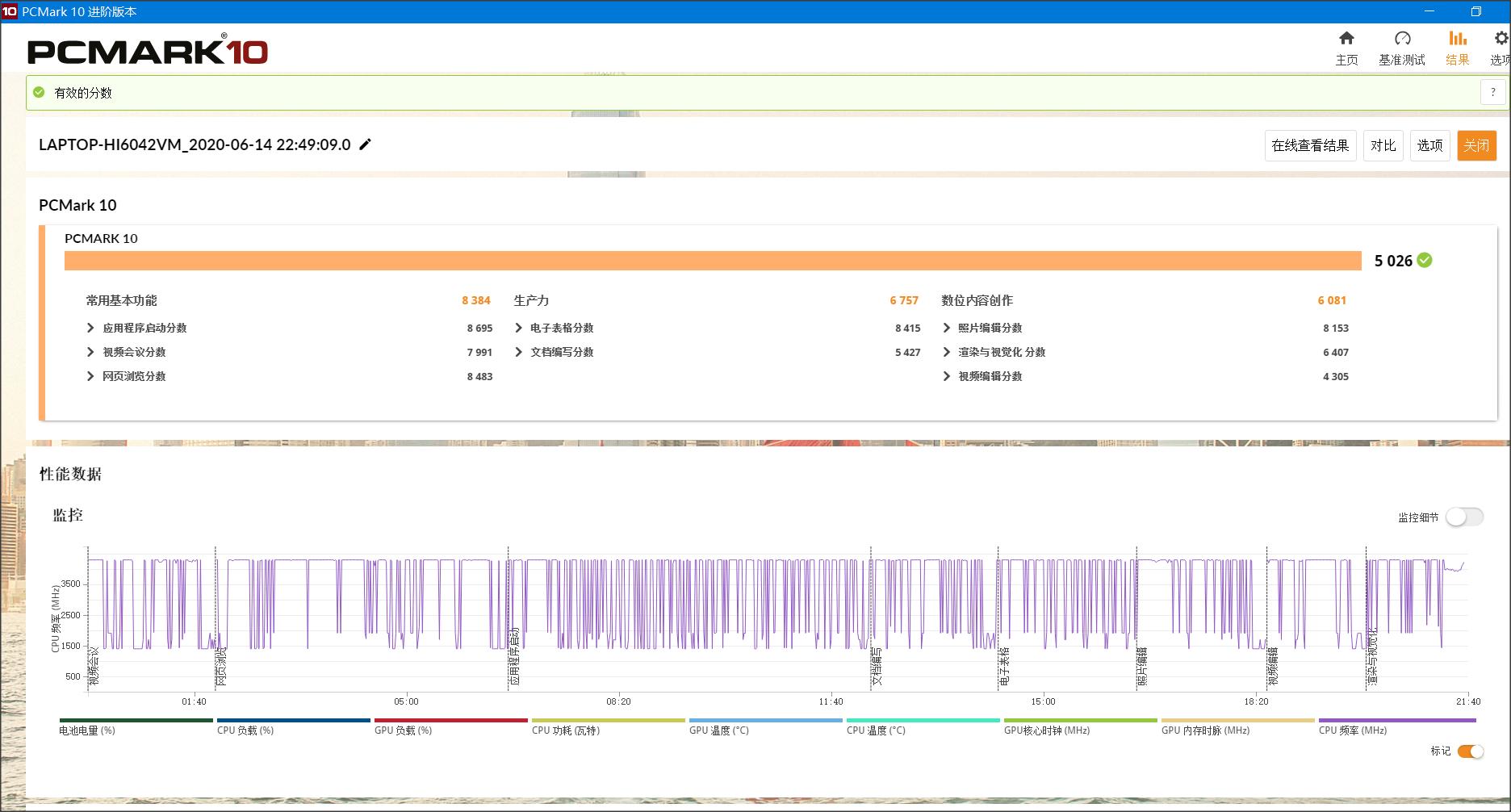Click the pencil icon to rename result
This screenshot has height=812, width=1511.
[x=365, y=144]
